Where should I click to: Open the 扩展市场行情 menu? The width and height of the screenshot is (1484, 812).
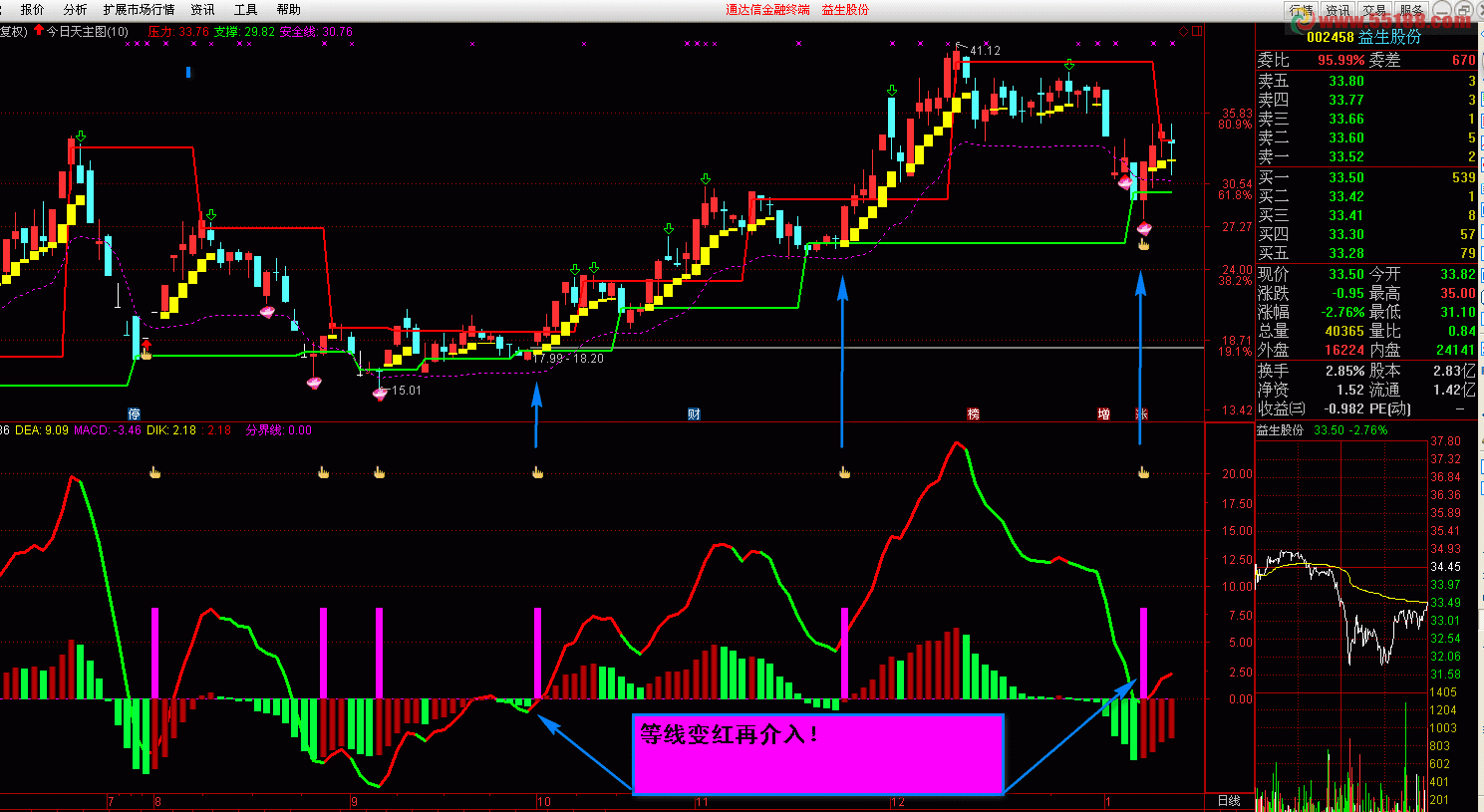tap(139, 9)
